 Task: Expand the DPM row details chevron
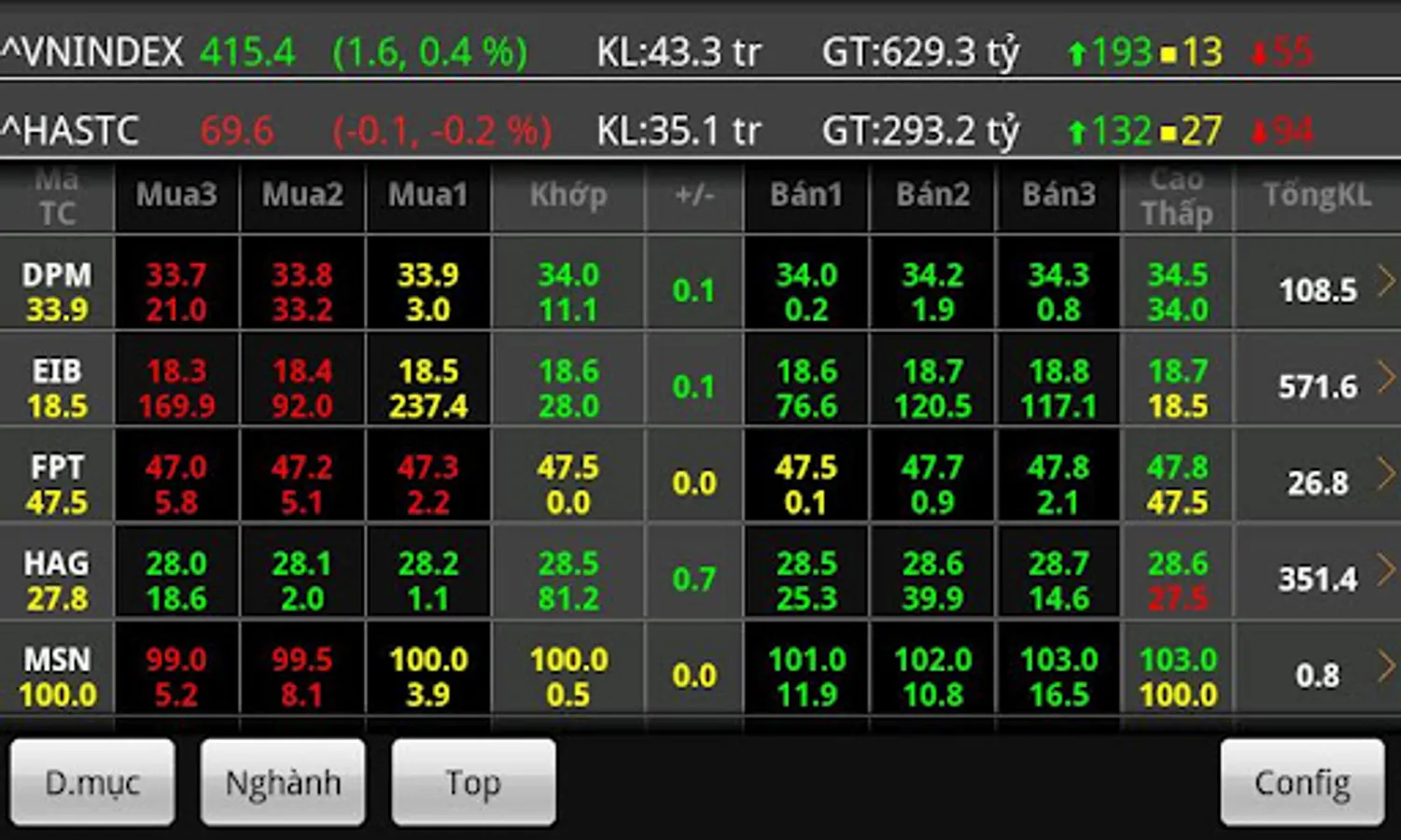coord(1386,281)
